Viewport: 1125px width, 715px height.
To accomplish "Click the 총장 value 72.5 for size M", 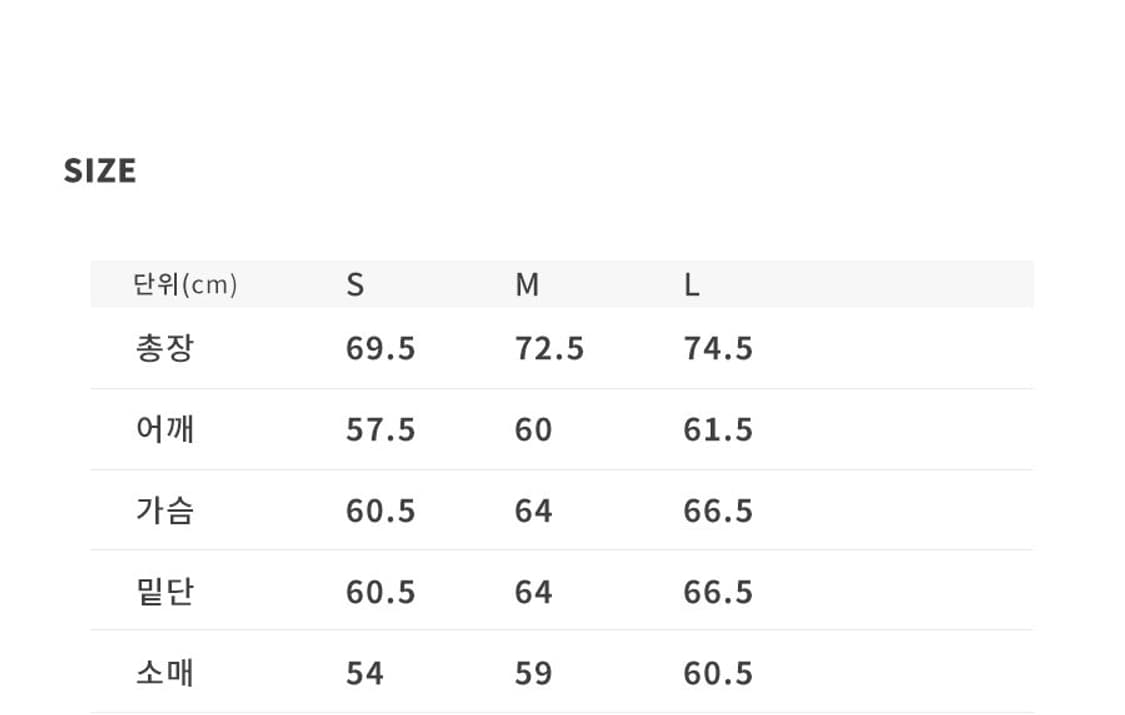I will pos(549,348).
